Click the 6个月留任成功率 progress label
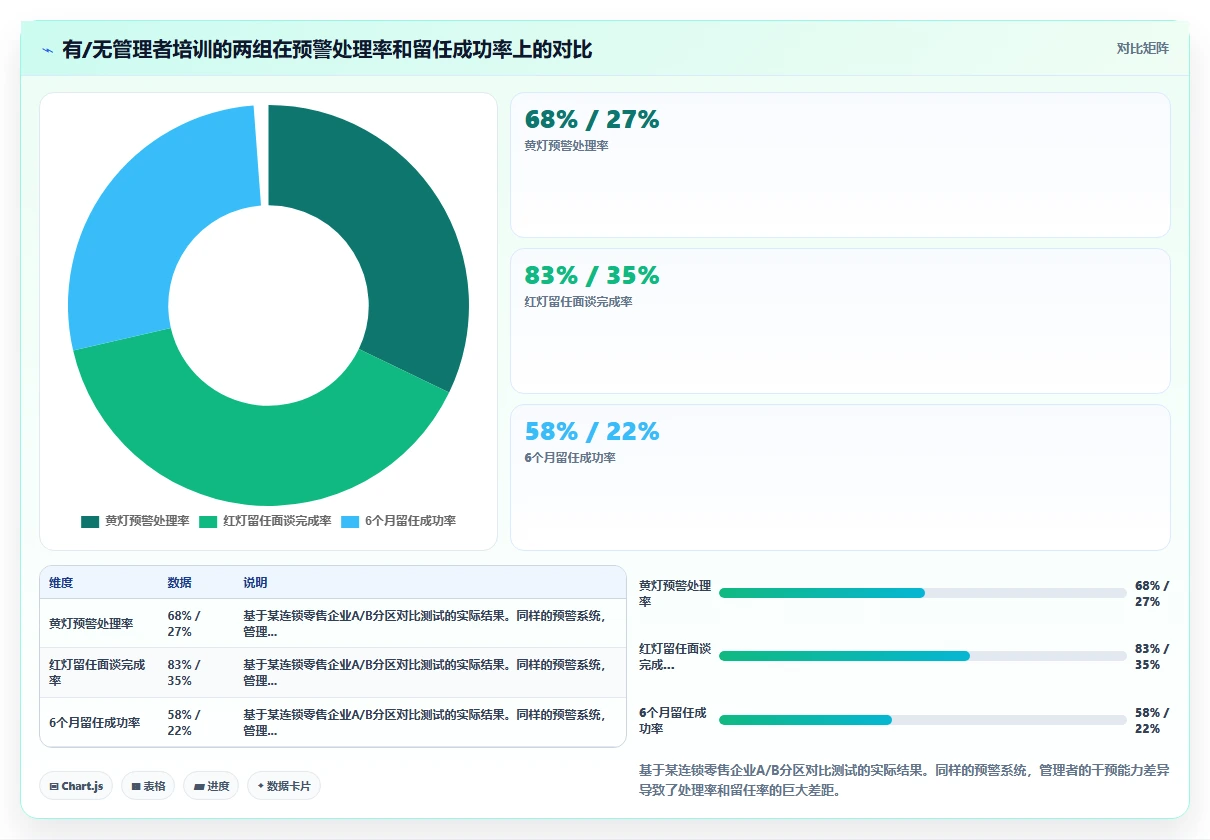Viewport: 1210px width, 840px height. pos(675,720)
